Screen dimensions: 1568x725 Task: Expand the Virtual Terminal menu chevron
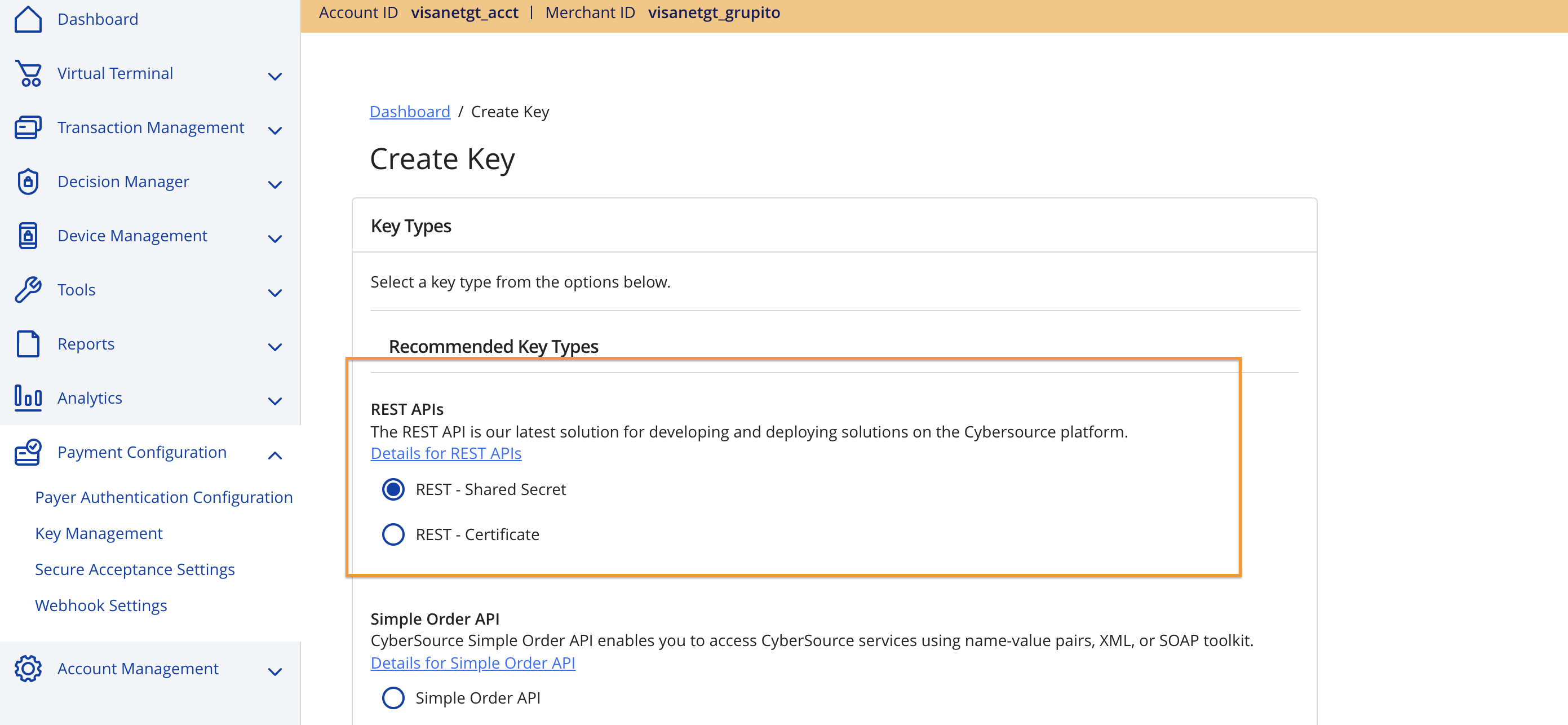pyautogui.click(x=275, y=76)
